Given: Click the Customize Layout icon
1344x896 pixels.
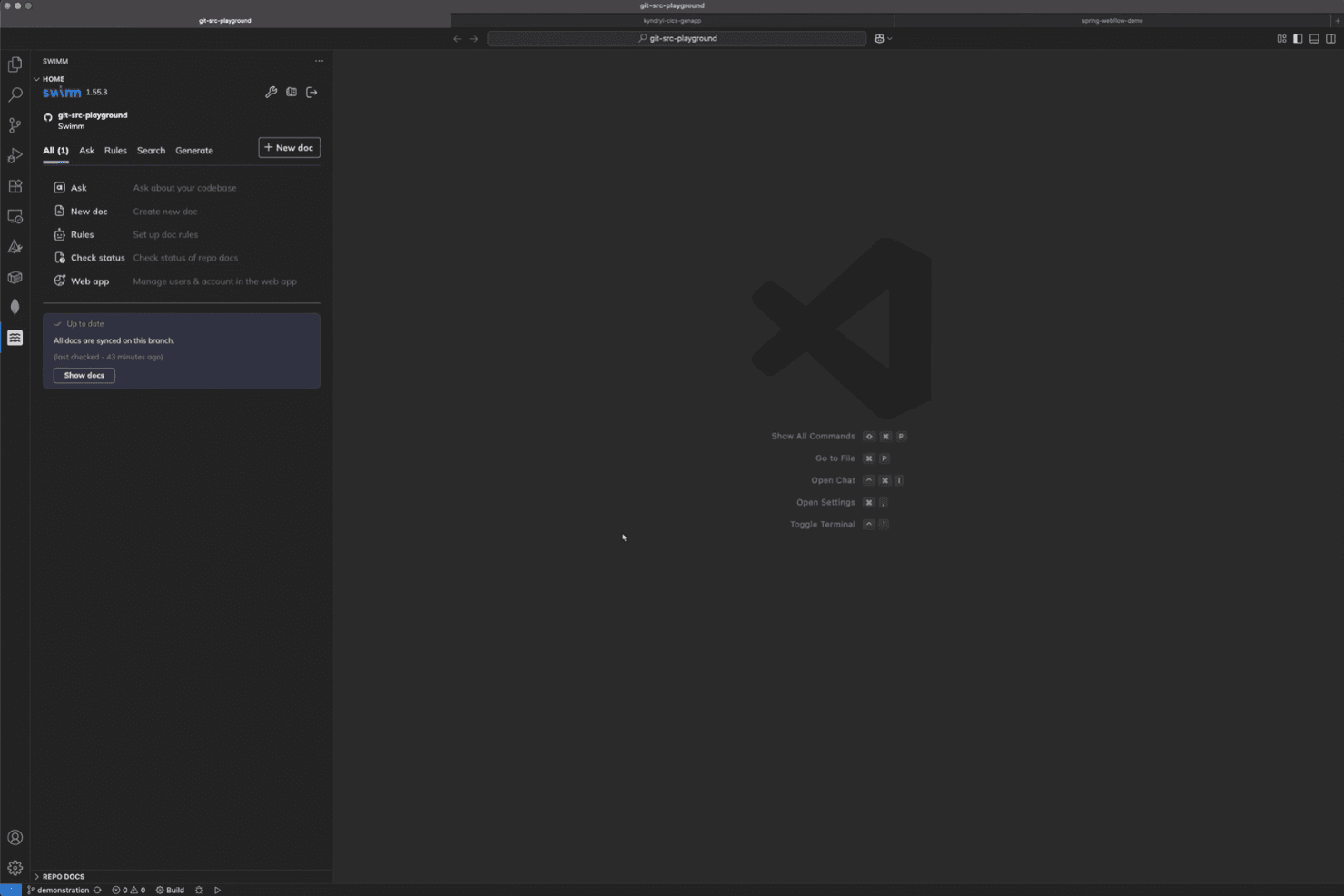Looking at the screenshot, I should (1281, 38).
